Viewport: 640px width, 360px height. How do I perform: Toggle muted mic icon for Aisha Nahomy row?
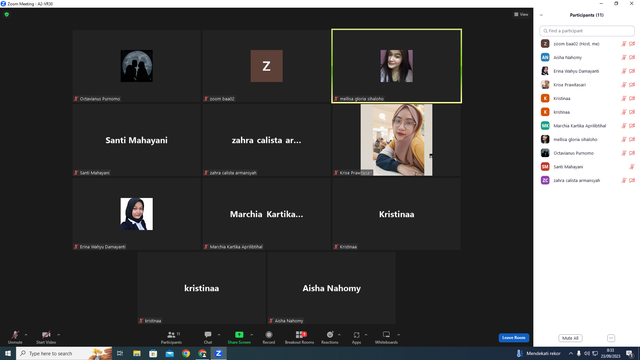click(x=624, y=58)
